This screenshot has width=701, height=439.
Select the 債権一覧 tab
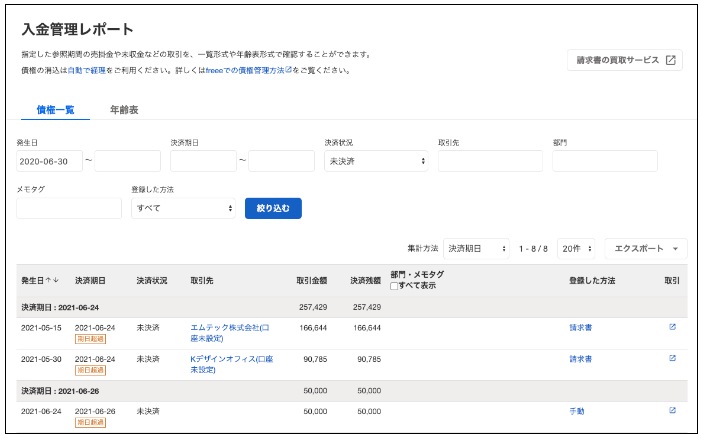[x=55, y=109]
